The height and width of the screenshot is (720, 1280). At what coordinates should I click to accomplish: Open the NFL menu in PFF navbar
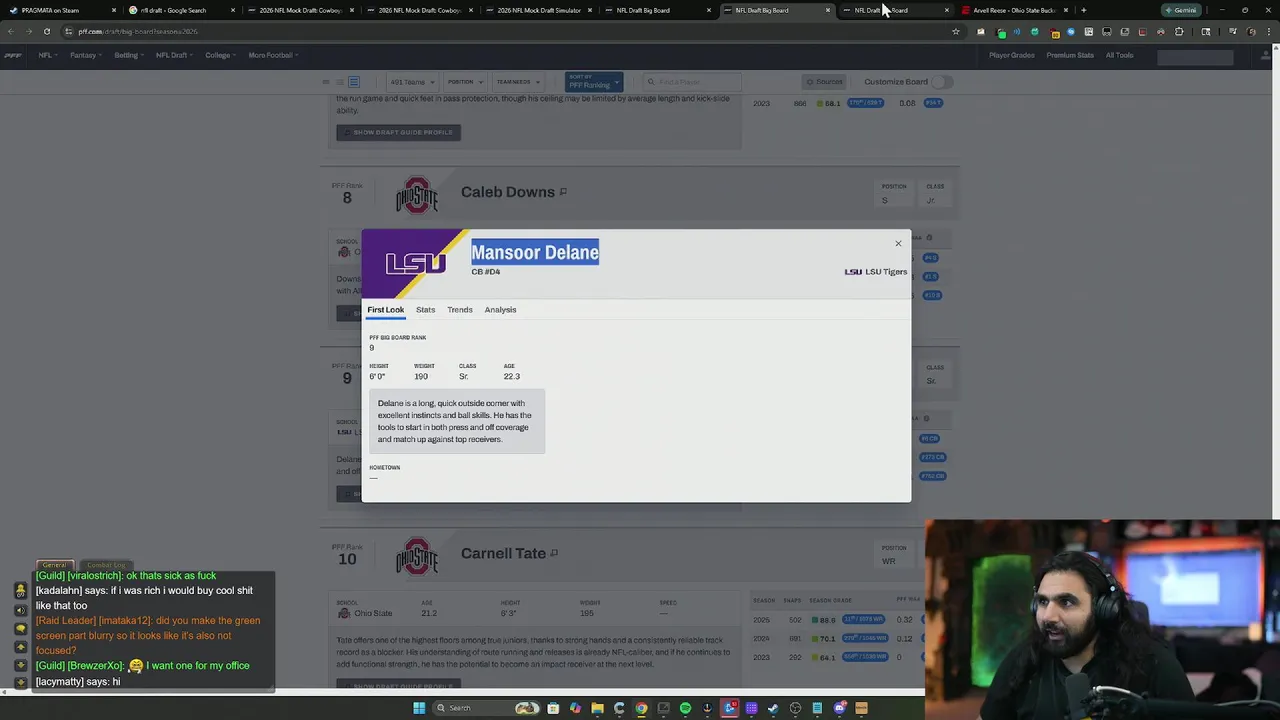(x=47, y=55)
